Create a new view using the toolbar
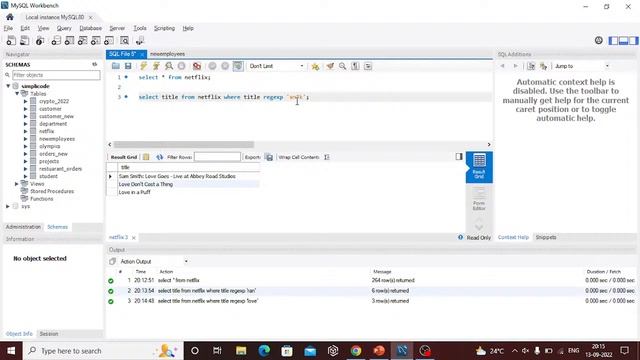 point(82,40)
